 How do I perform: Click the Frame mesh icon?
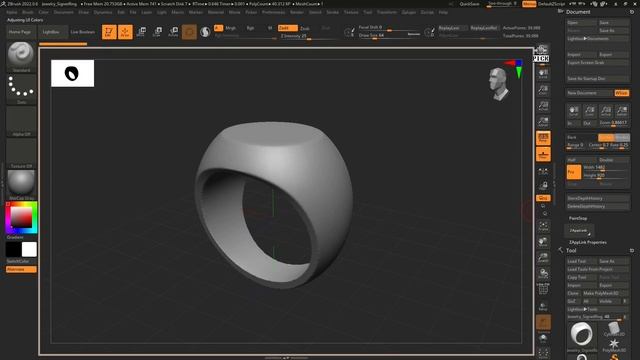[x=543, y=226]
